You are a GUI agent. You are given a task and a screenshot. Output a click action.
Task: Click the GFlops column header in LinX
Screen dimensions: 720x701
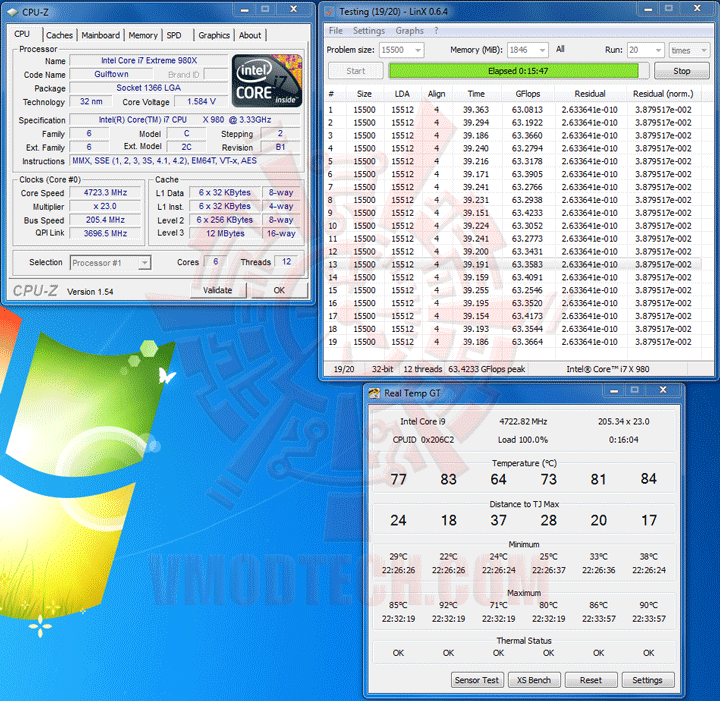click(x=528, y=94)
